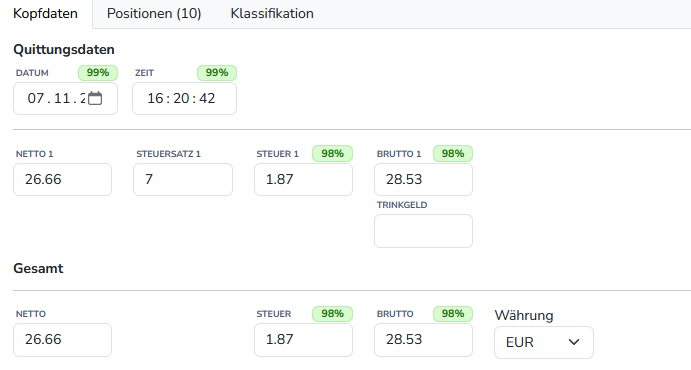
Task: Click the Brutto 1 field showing 28.53
Action: 424,179
